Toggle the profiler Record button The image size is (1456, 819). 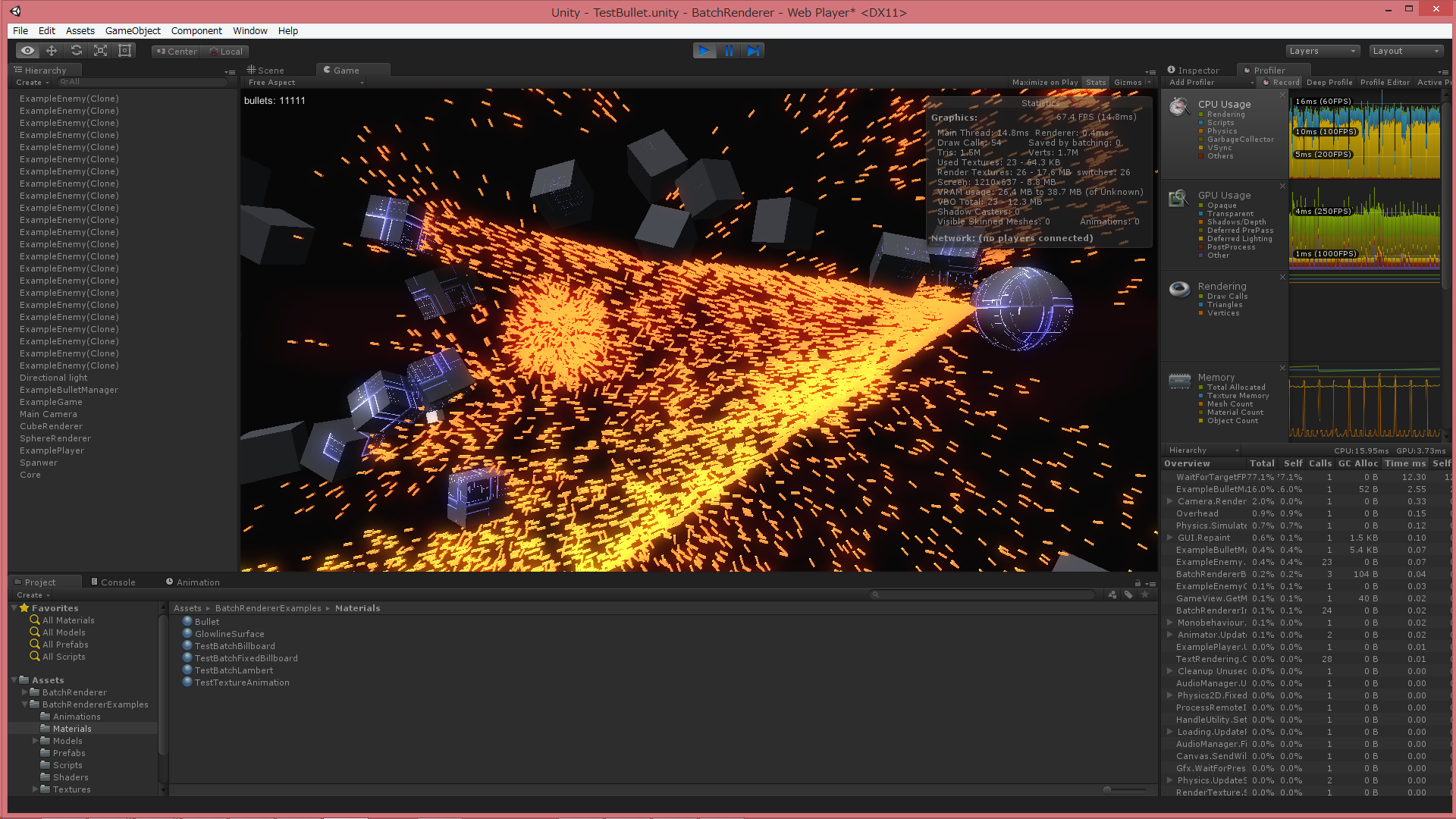tap(1282, 83)
